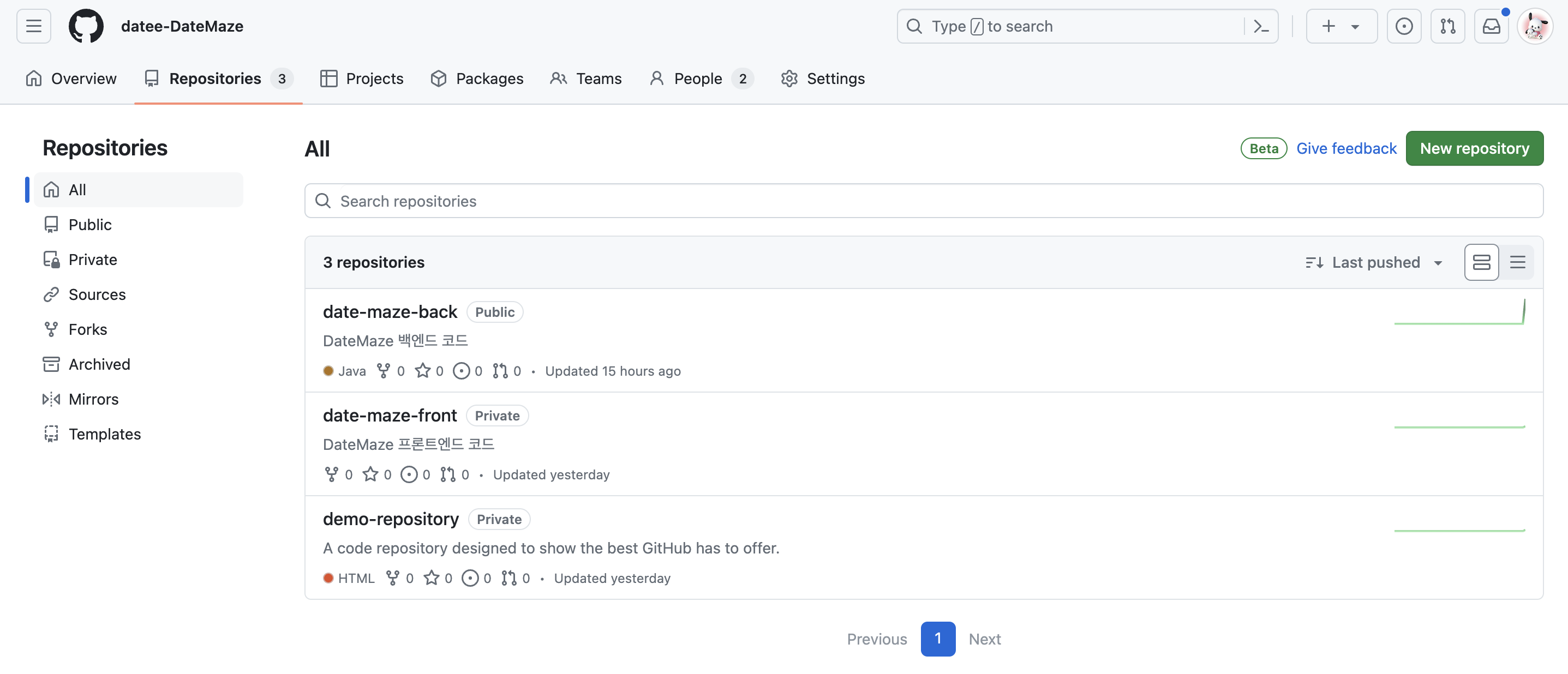Image resolution: width=1568 pixels, height=674 pixels.
Task: Open the pull requests header icon
Action: pos(1447,26)
